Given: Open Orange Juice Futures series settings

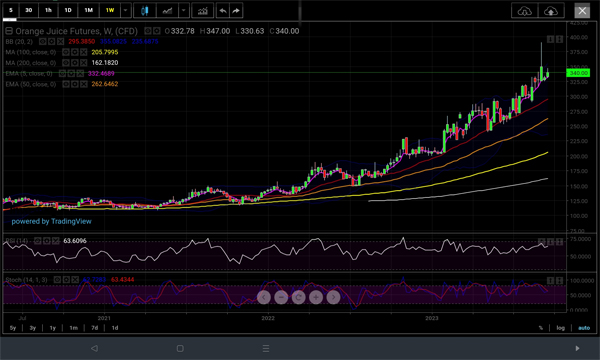Looking at the screenshot, I should coord(157,31).
